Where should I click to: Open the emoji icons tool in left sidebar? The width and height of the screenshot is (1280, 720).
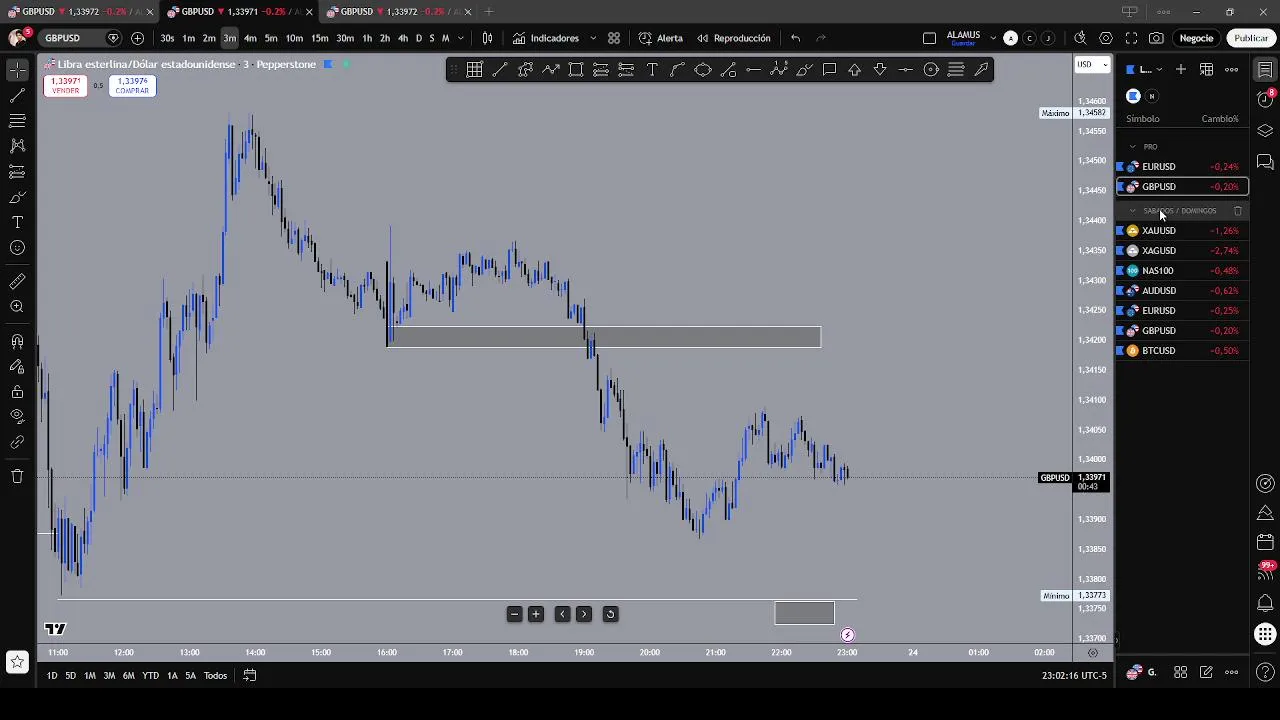click(17, 248)
